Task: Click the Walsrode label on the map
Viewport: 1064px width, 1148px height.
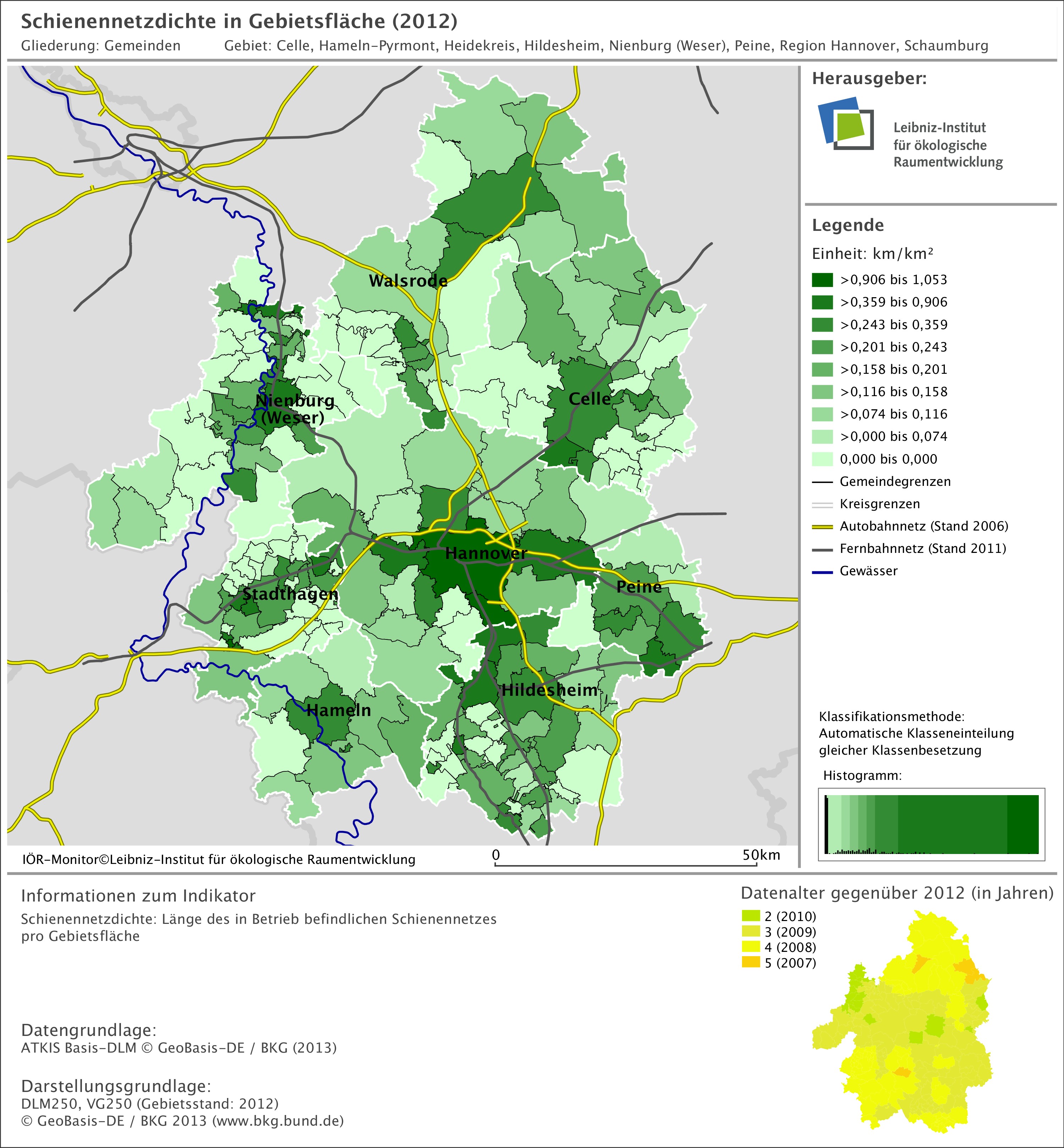Action: click(408, 281)
